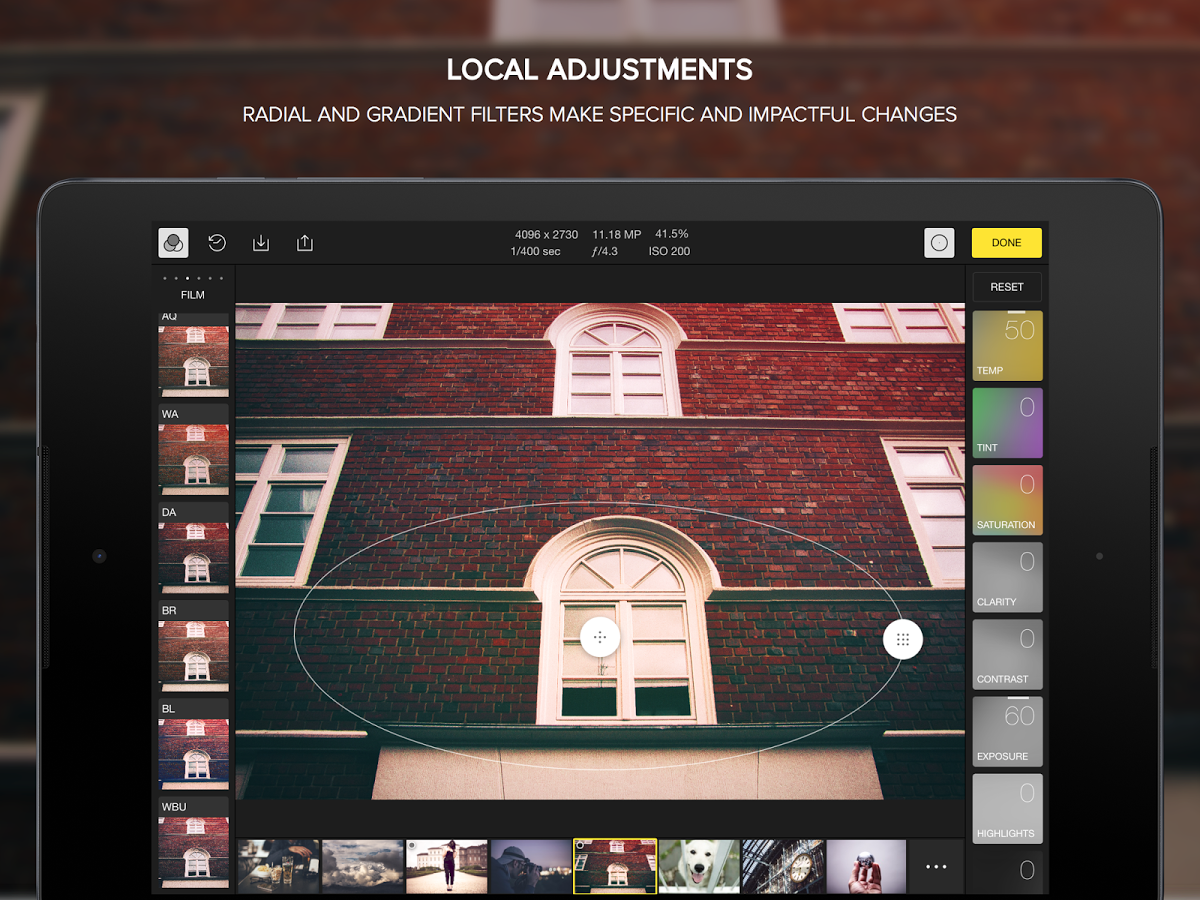Screen dimensions: 1200x900
Task: Select the filters overlay icon in the toolbar
Action: tap(172, 242)
